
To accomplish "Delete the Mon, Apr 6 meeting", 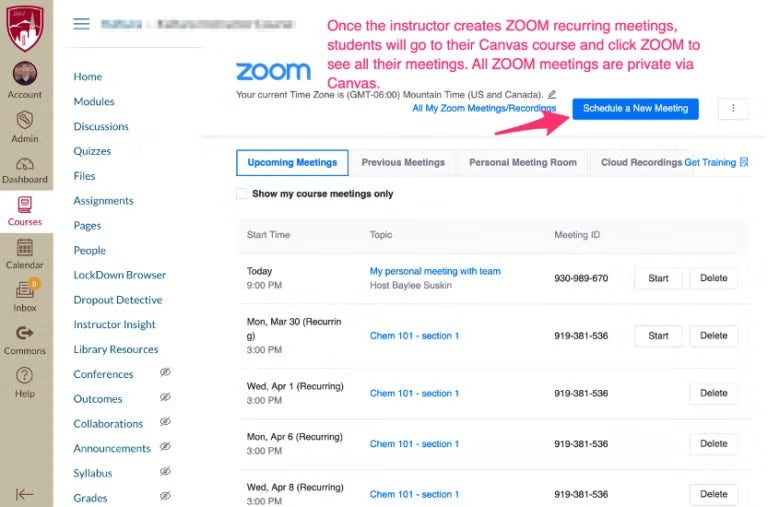I will click(713, 444).
